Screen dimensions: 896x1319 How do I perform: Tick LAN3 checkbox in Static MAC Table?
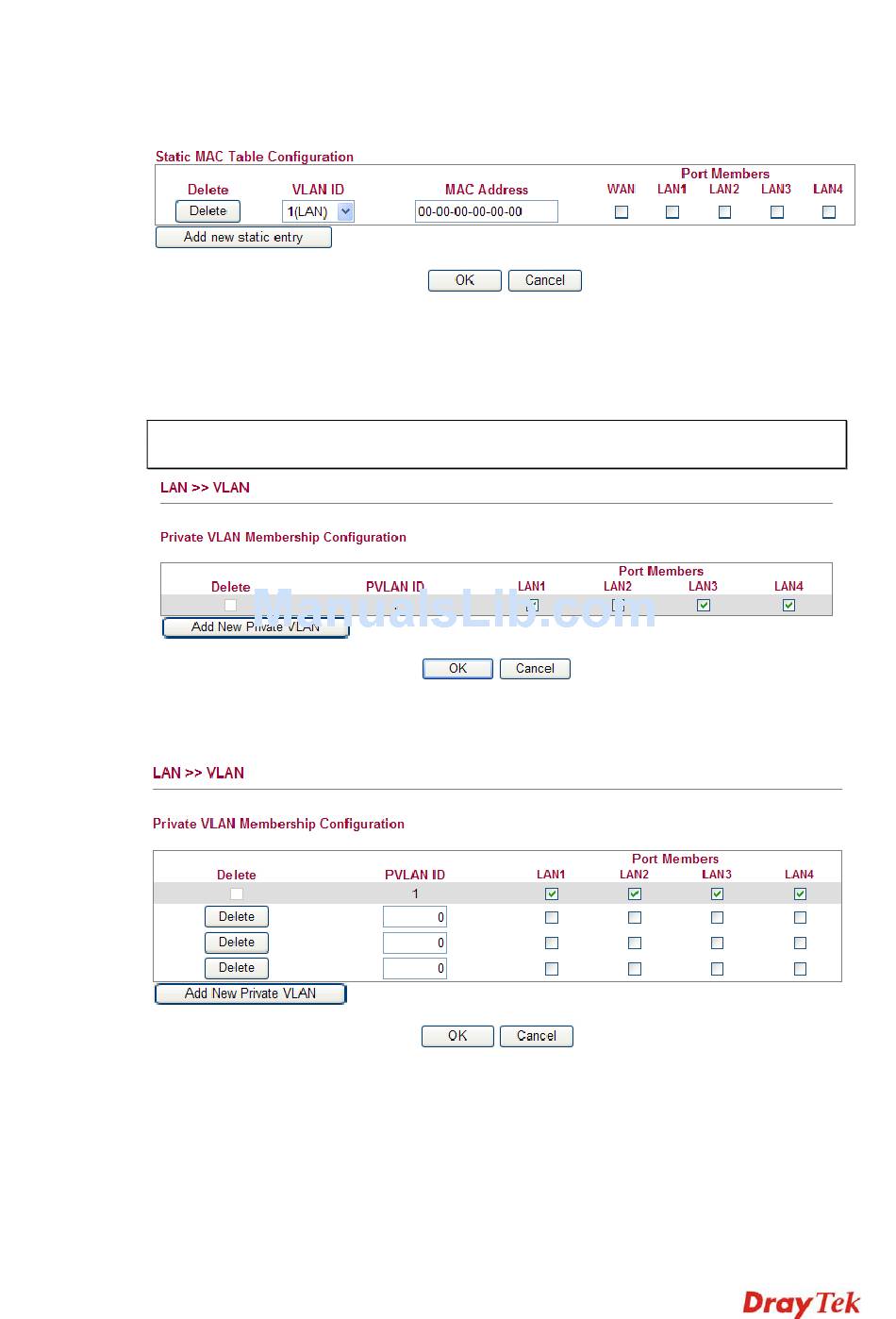click(x=777, y=212)
